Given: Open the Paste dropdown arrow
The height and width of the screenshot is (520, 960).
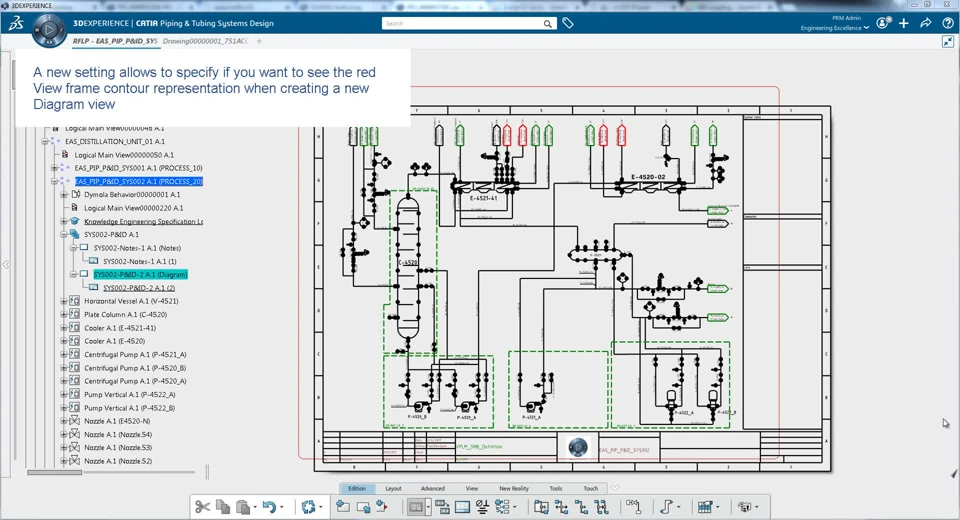Looking at the screenshot, I should click(x=255, y=507).
